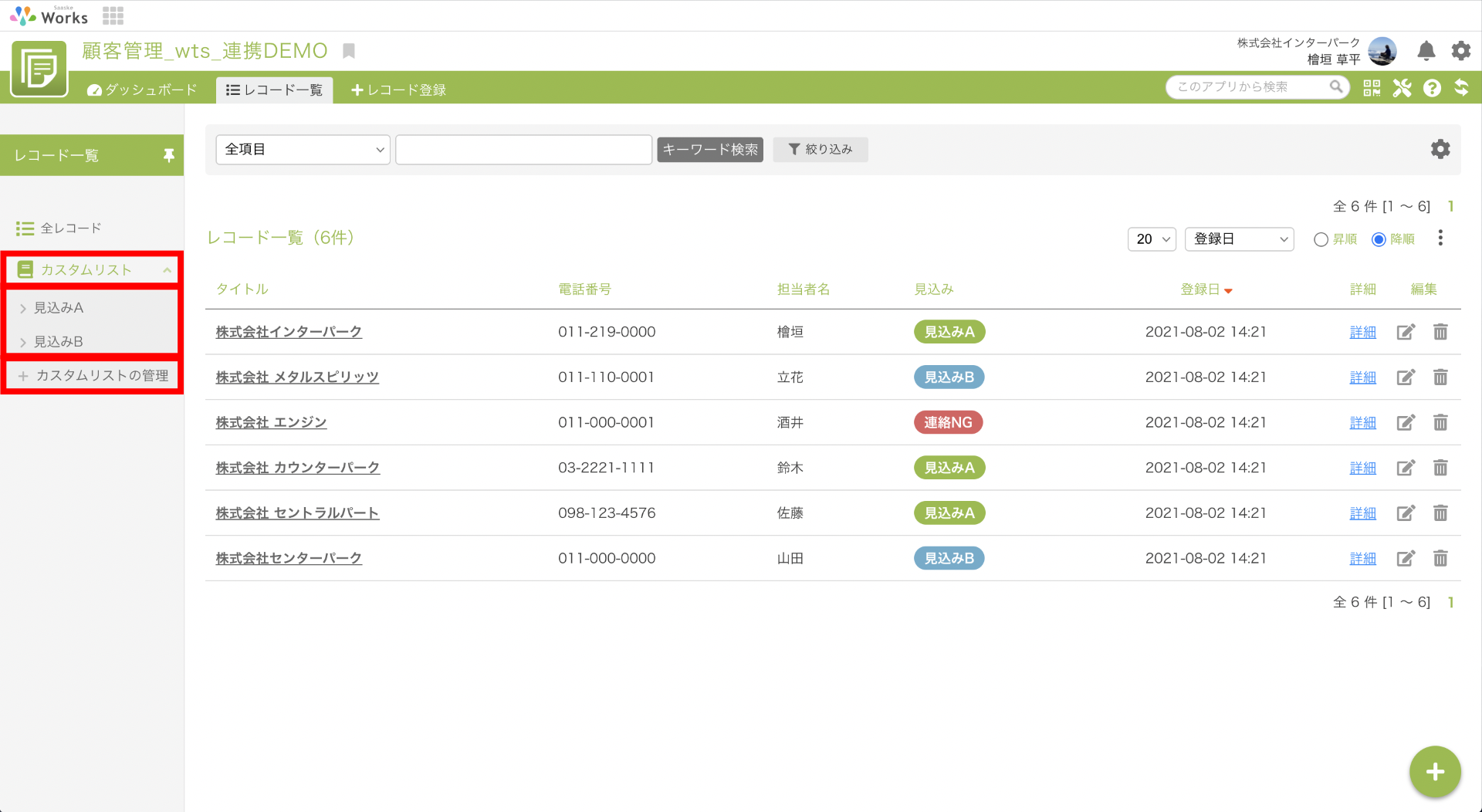Delete 株式会社インターパーク record
1482x812 pixels.
pos(1440,332)
